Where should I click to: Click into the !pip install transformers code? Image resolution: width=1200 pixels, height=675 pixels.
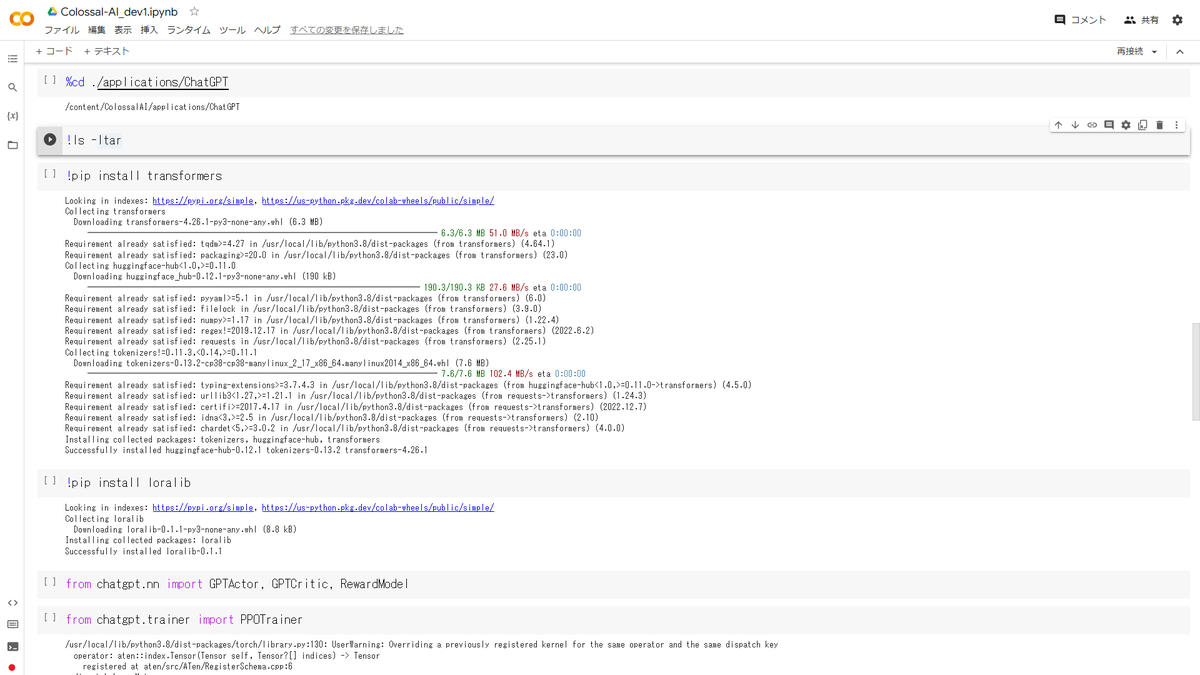pos(144,176)
